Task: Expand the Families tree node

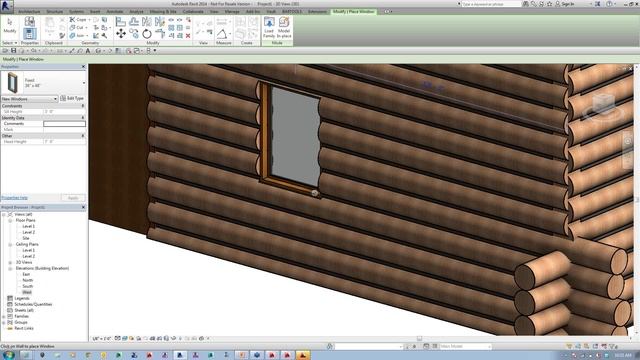Action: coord(4,316)
